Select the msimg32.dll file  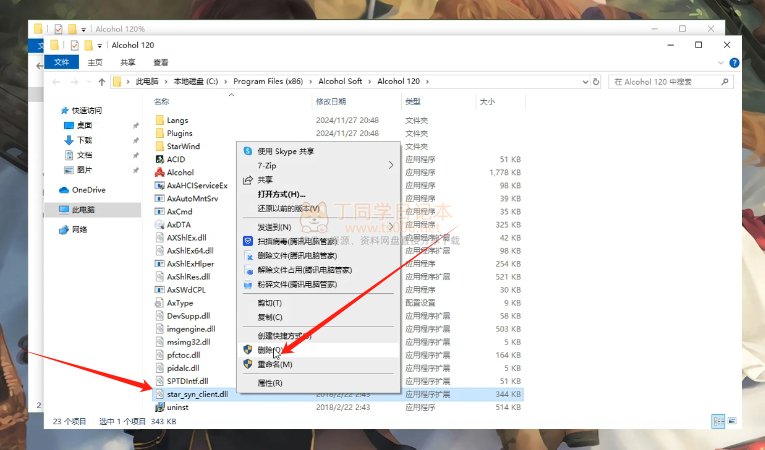(x=188, y=342)
